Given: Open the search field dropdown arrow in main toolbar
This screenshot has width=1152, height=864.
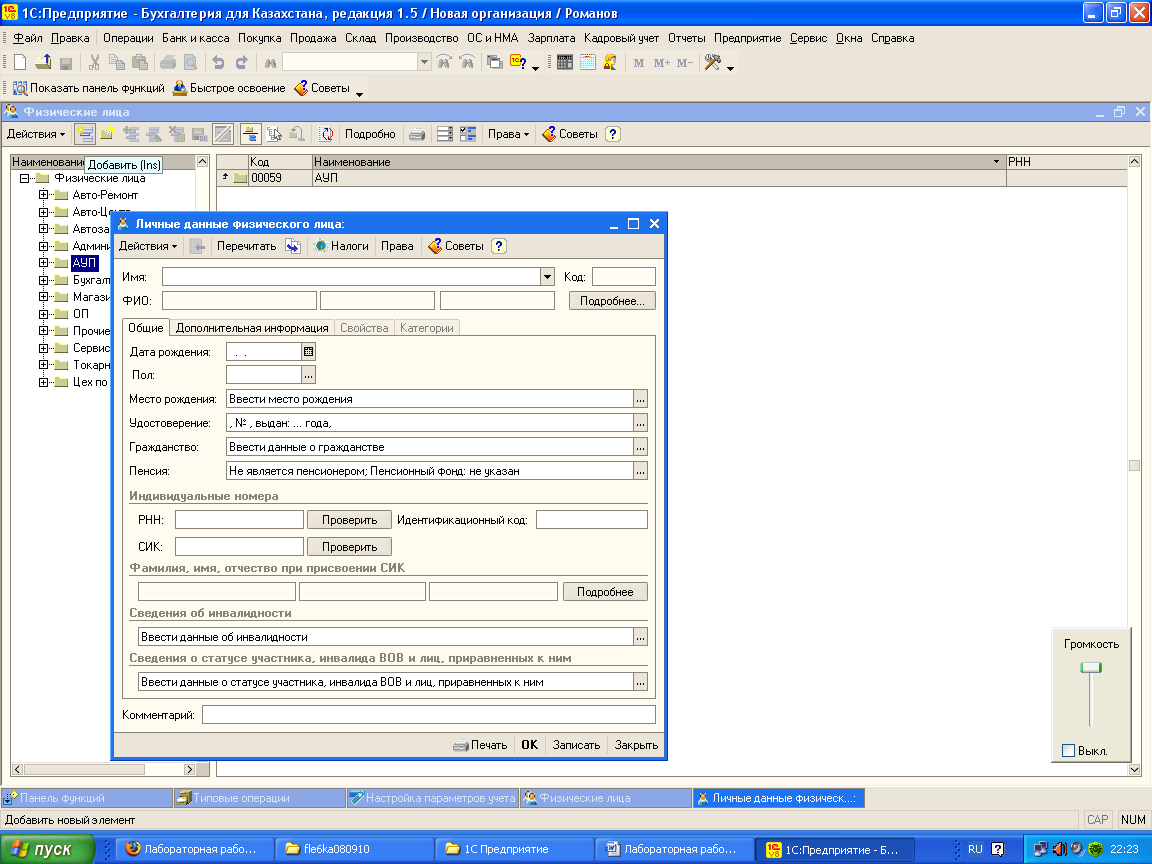Looking at the screenshot, I should tap(424, 63).
